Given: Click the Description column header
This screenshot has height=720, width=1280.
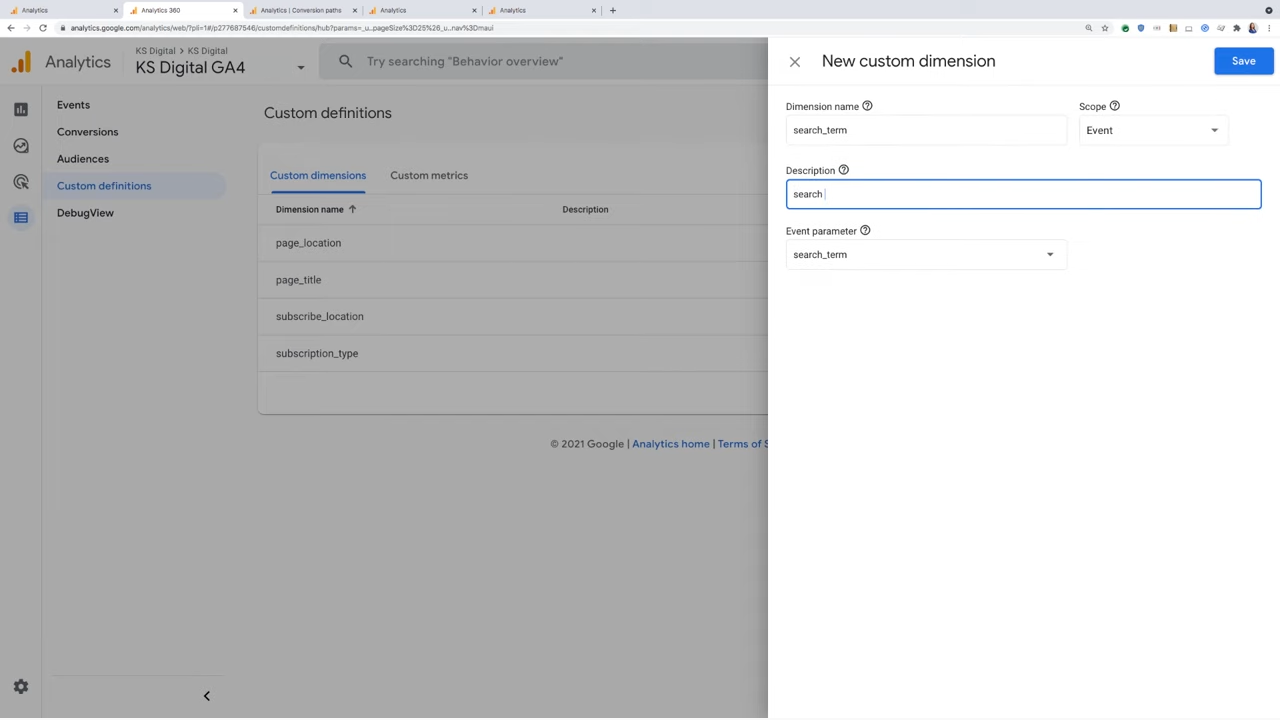Looking at the screenshot, I should [585, 209].
